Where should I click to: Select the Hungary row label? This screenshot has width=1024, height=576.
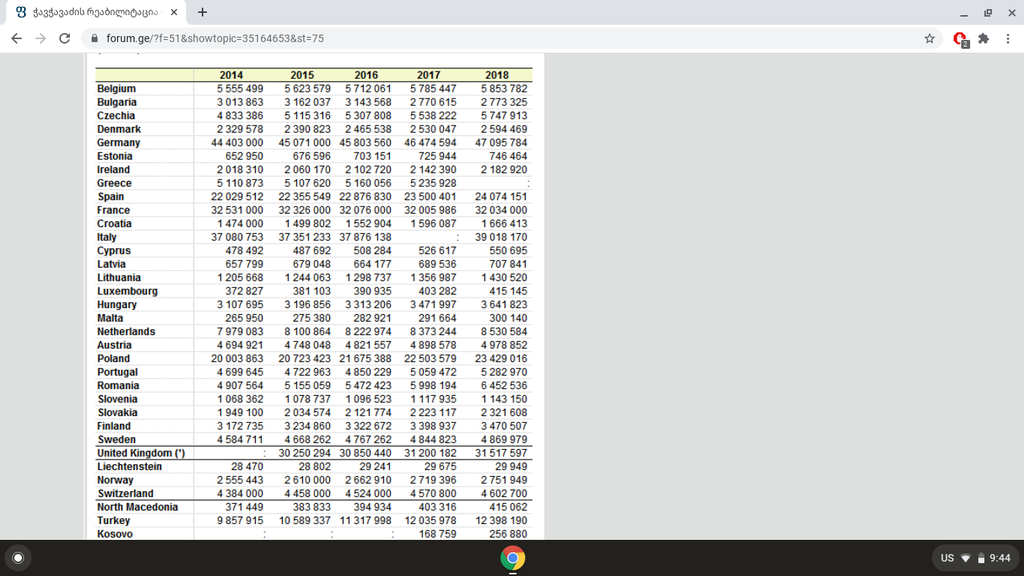pyautogui.click(x=117, y=304)
